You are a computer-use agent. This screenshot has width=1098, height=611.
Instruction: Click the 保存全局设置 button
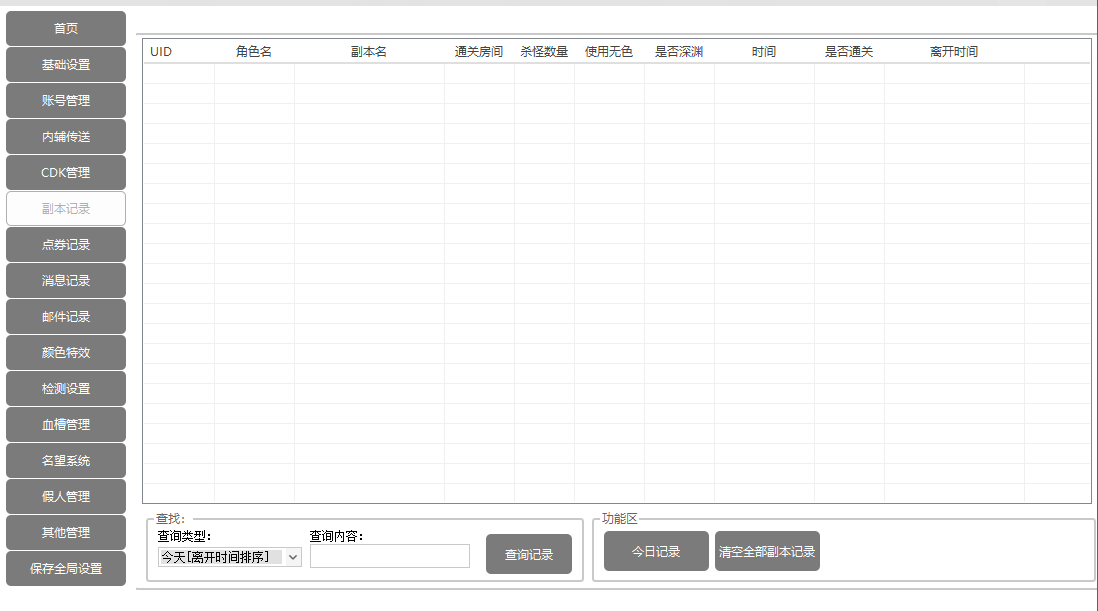[x=66, y=569]
